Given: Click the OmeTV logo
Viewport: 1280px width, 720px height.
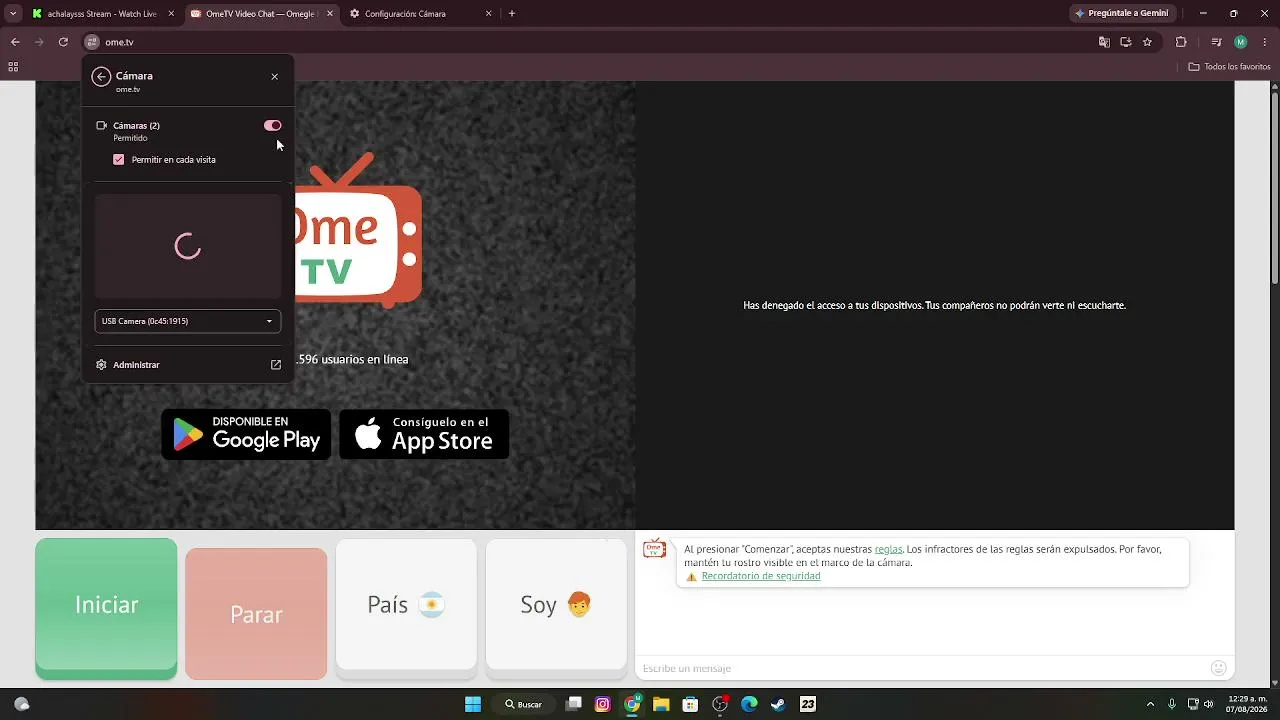Looking at the screenshot, I should coord(358,229).
